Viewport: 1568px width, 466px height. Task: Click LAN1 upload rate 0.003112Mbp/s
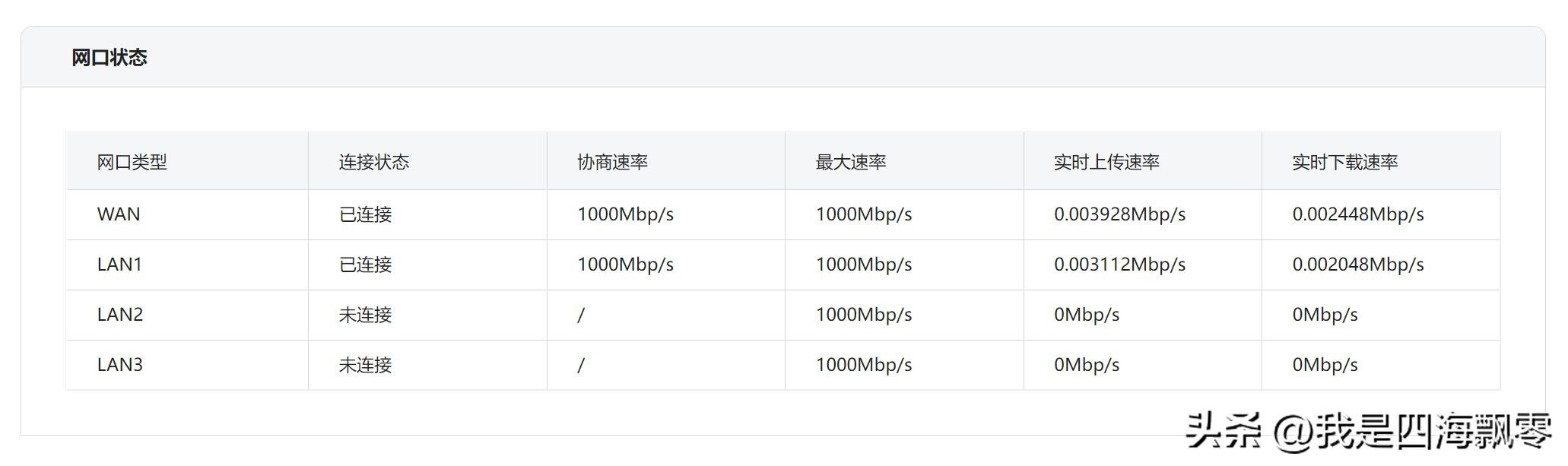click(x=1119, y=265)
